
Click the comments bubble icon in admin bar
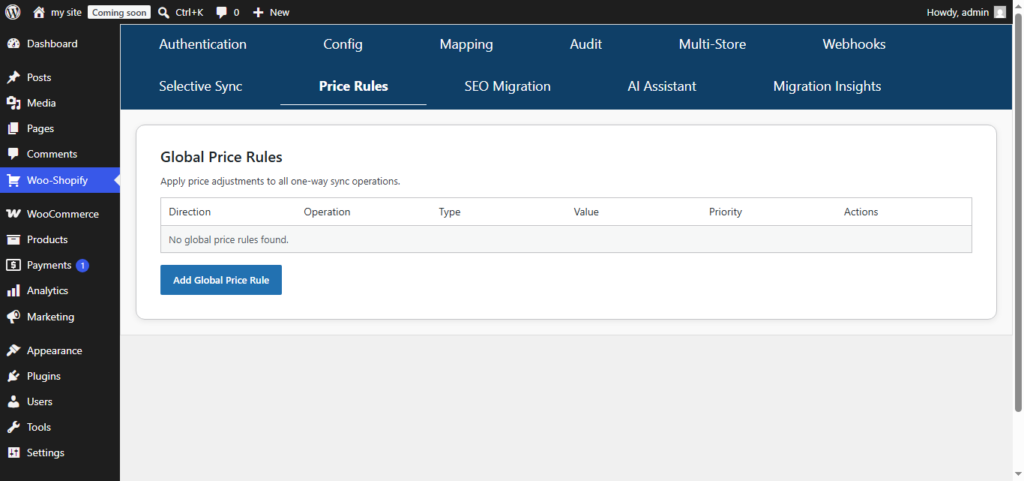click(221, 12)
